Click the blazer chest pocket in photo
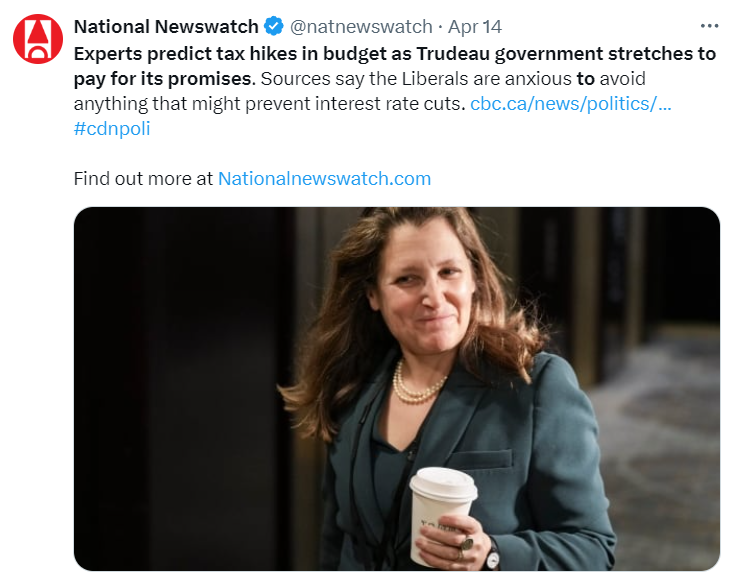735x578 pixels. pos(479,458)
